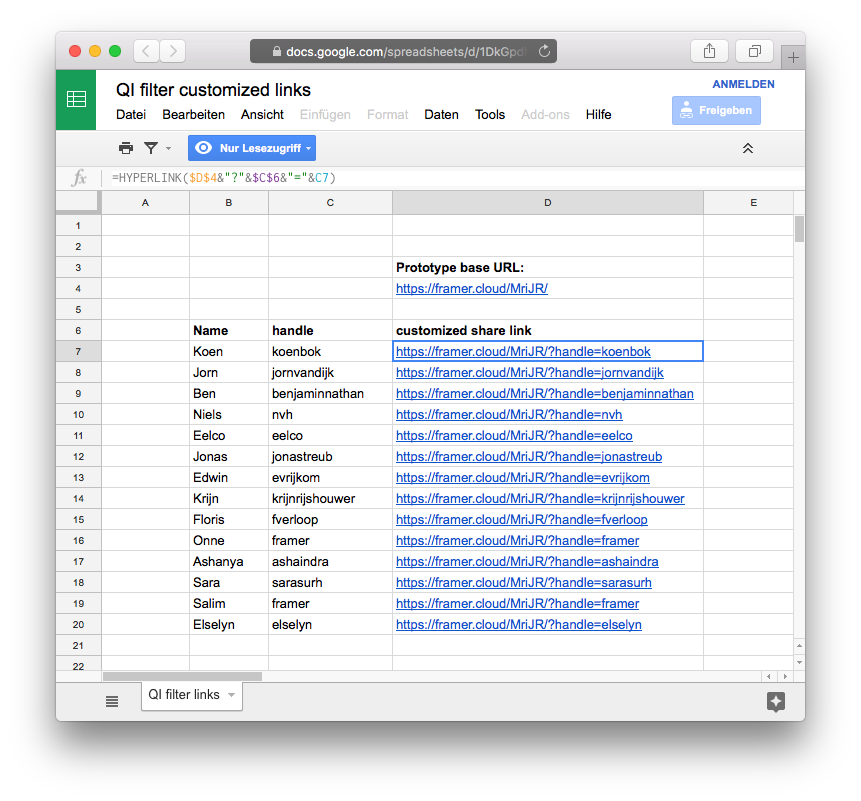The image size is (861, 801).
Task: Select the customized share link header cell
Action: tap(547, 331)
